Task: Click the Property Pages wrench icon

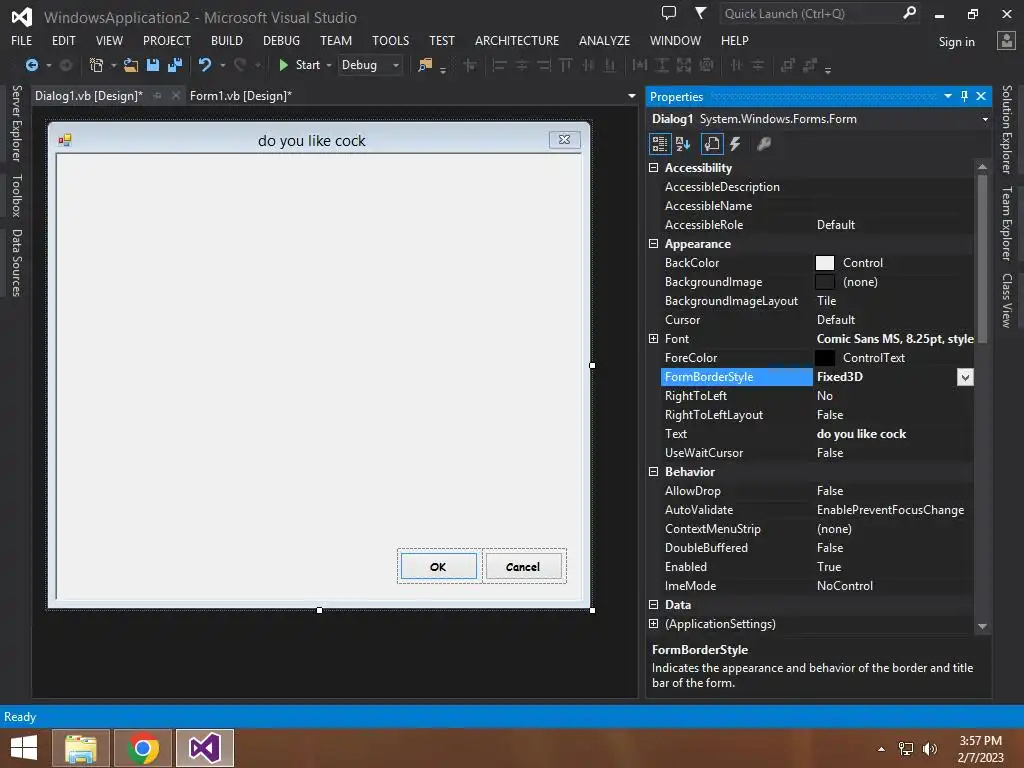Action: coord(763,144)
